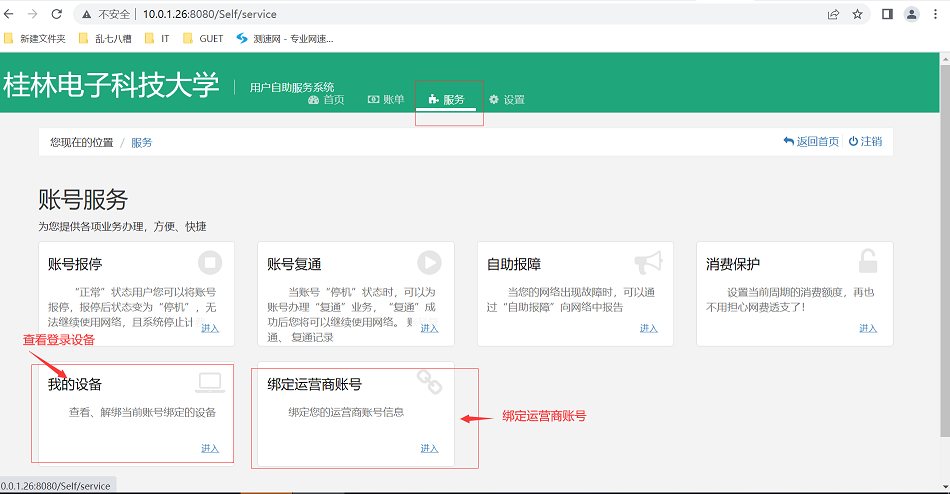The image size is (950, 494).
Task: Click the play icon on 账号复通 card
Action: [x=429, y=263]
